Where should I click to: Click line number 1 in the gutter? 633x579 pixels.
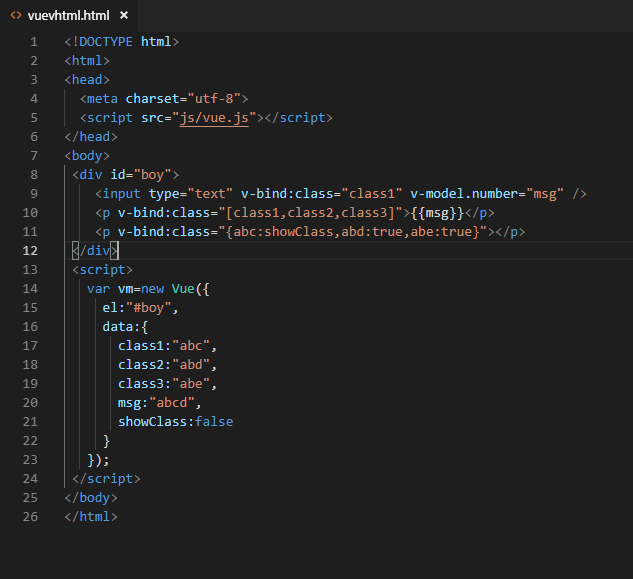34,42
